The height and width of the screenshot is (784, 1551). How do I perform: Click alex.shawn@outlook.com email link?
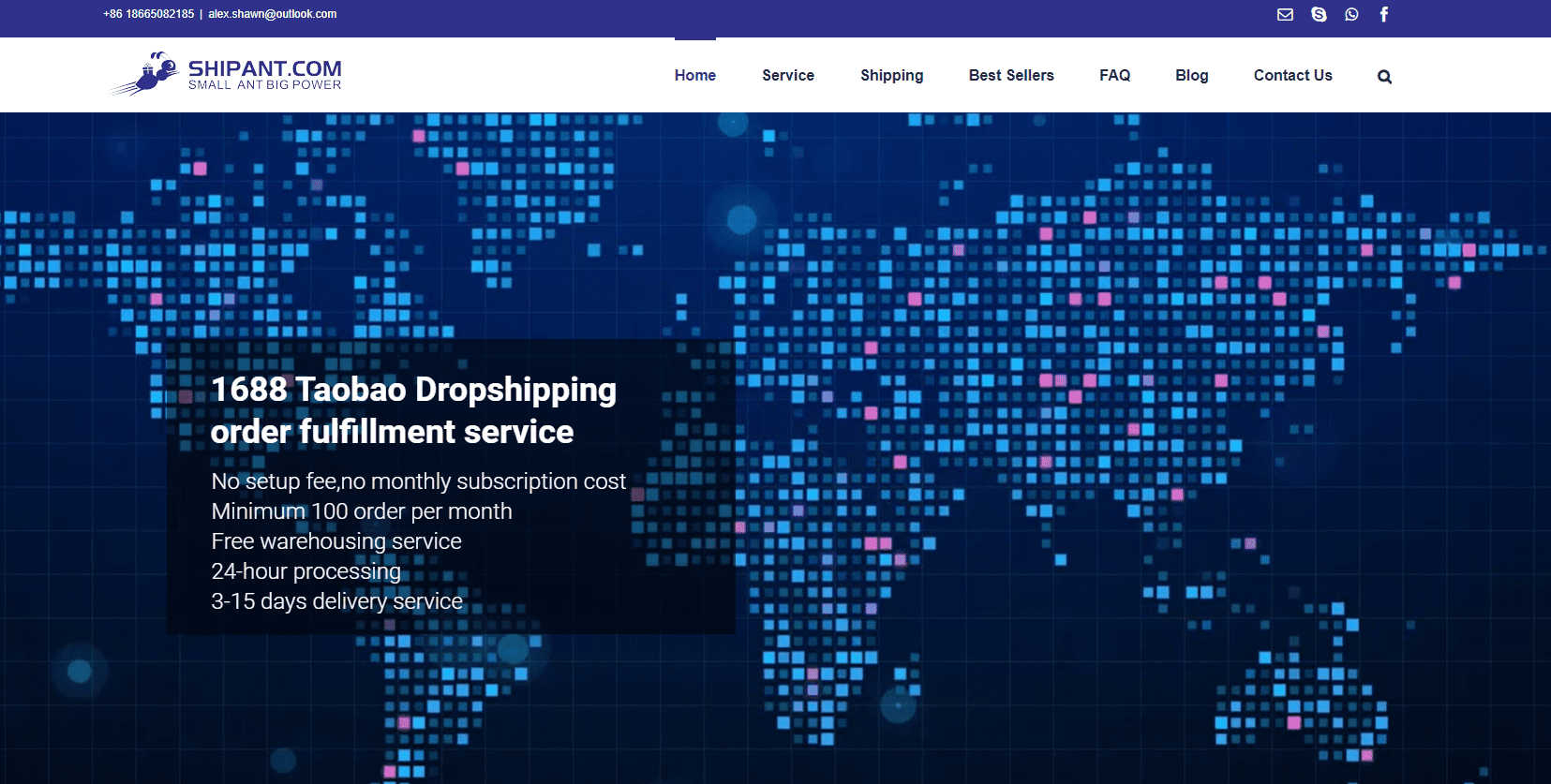[x=273, y=14]
